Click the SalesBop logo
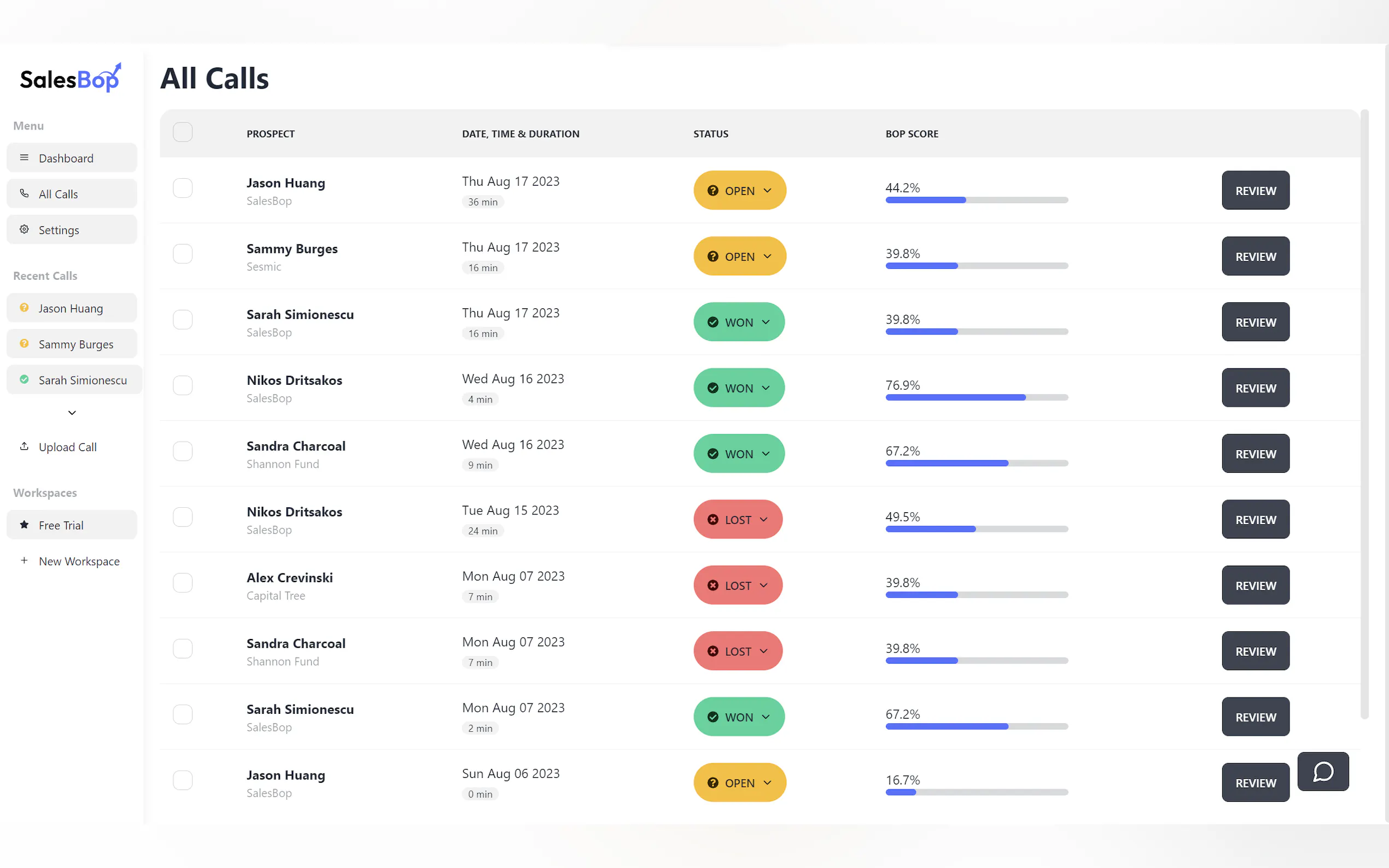The image size is (1389, 868). pyautogui.click(x=70, y=79)
